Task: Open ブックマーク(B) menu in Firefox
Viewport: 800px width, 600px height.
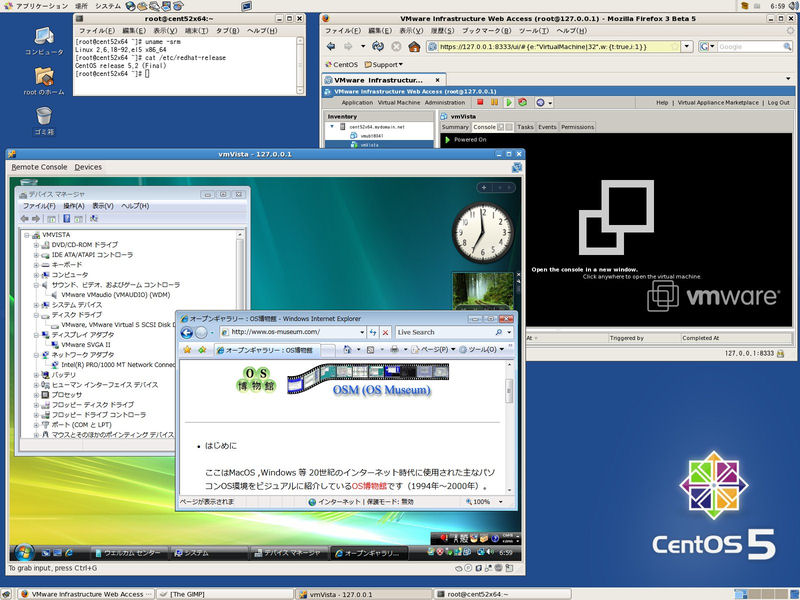Action: pyautogui.click(x=486, y=31)
